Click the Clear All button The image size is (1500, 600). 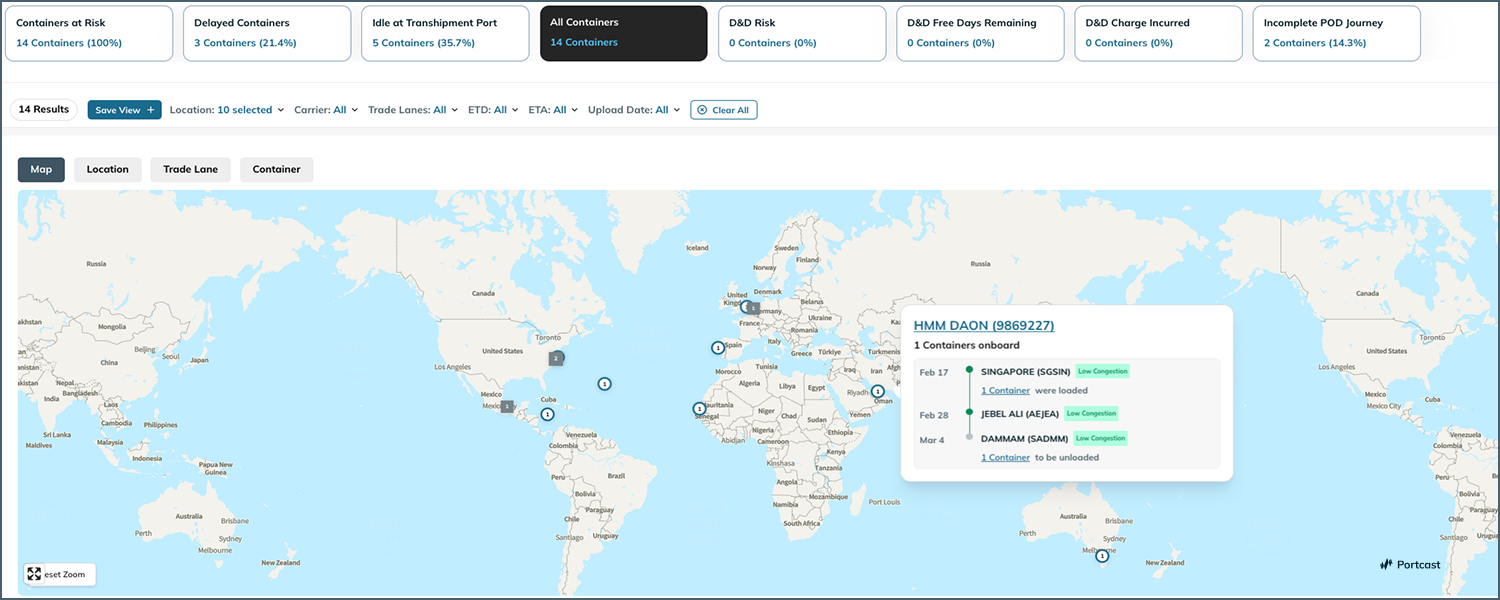[724, 110]
